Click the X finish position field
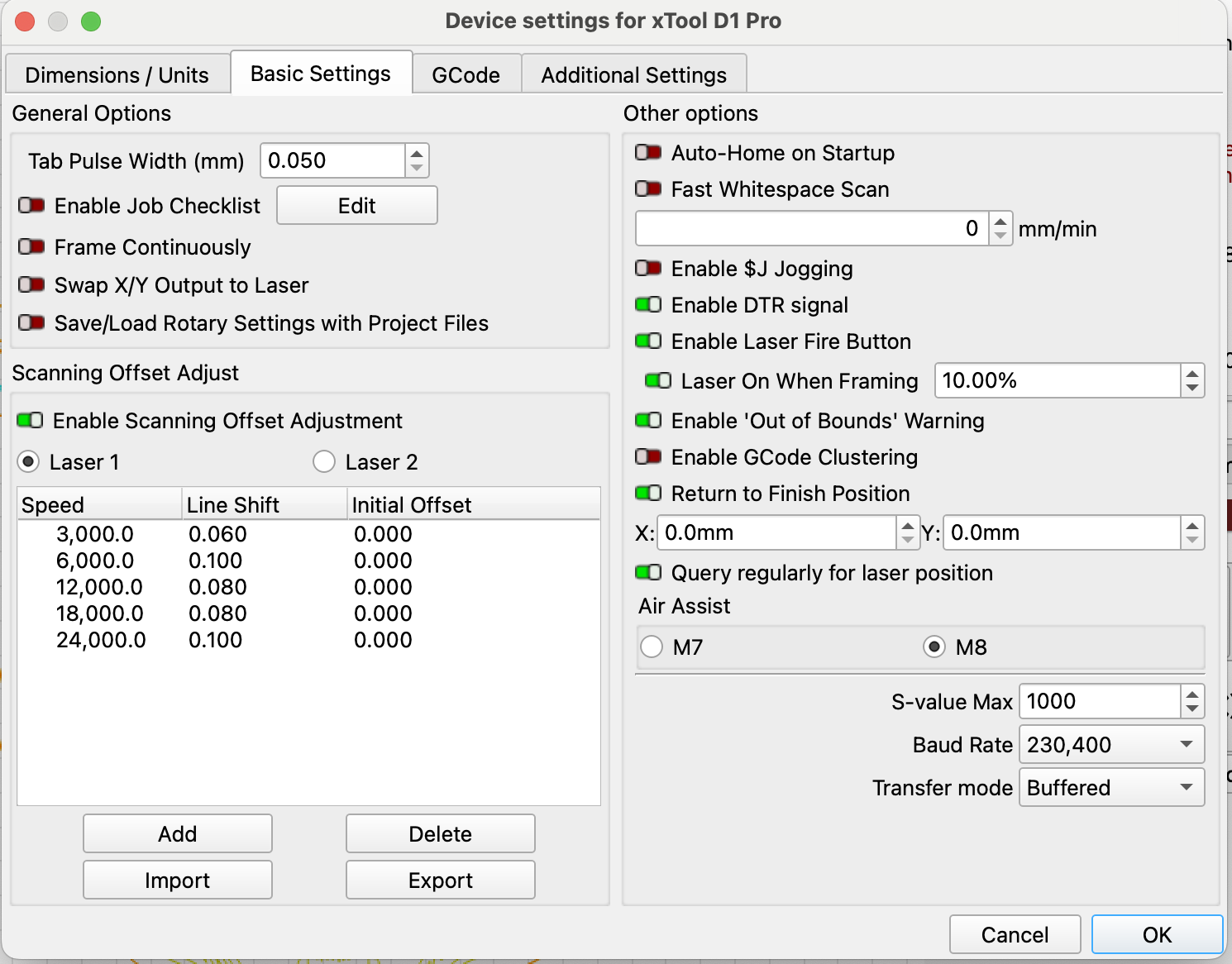 [x=777, y=532]
